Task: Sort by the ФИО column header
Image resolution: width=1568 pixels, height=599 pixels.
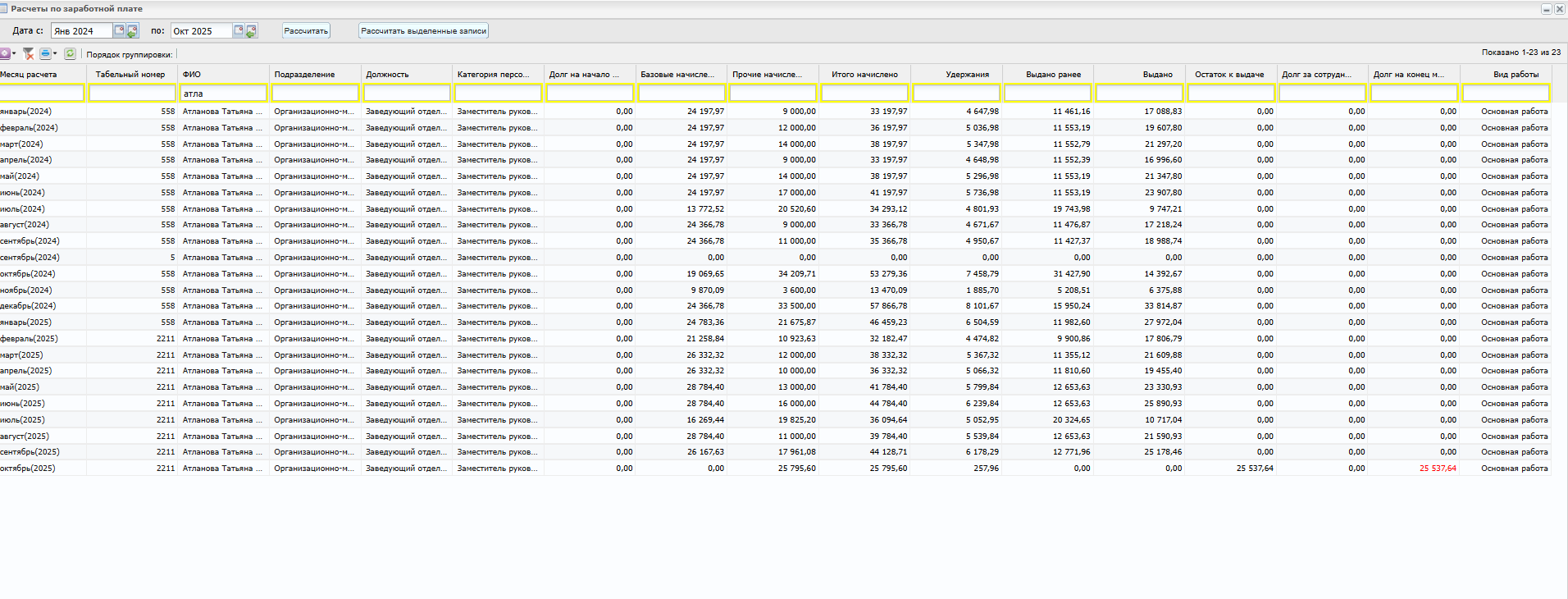Action: coord(224,75)
